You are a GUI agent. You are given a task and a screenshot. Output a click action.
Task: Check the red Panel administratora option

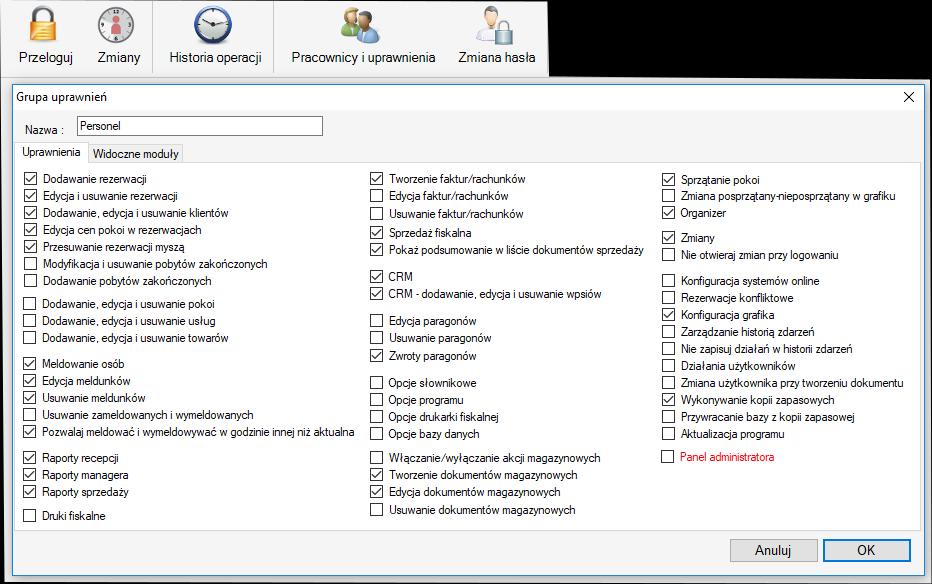(667, 457)
